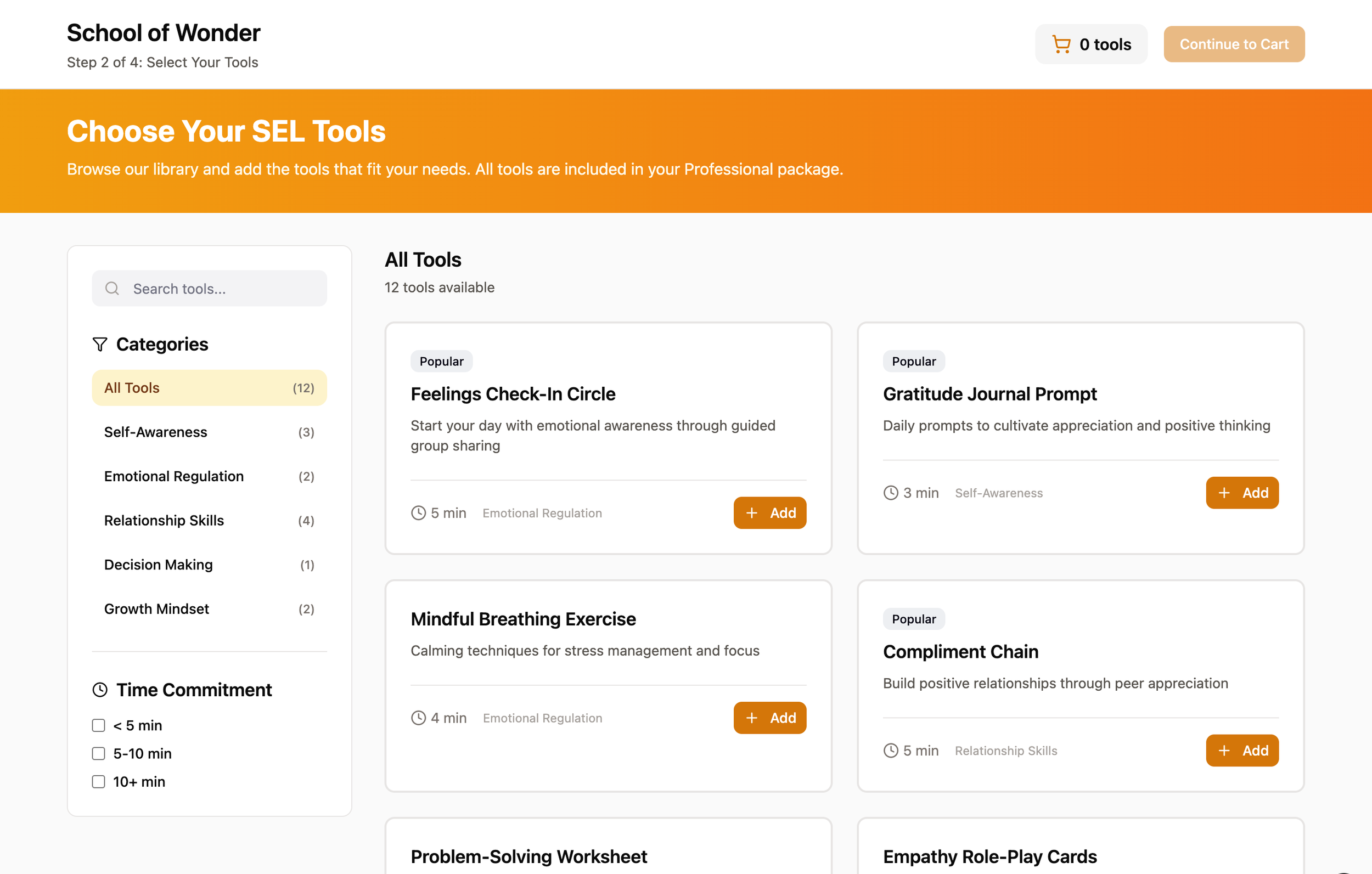Click the clock icon on the Feelings Check-In Circle card
Viewport: 1372px width, 874px height.
tap(418, 513)
